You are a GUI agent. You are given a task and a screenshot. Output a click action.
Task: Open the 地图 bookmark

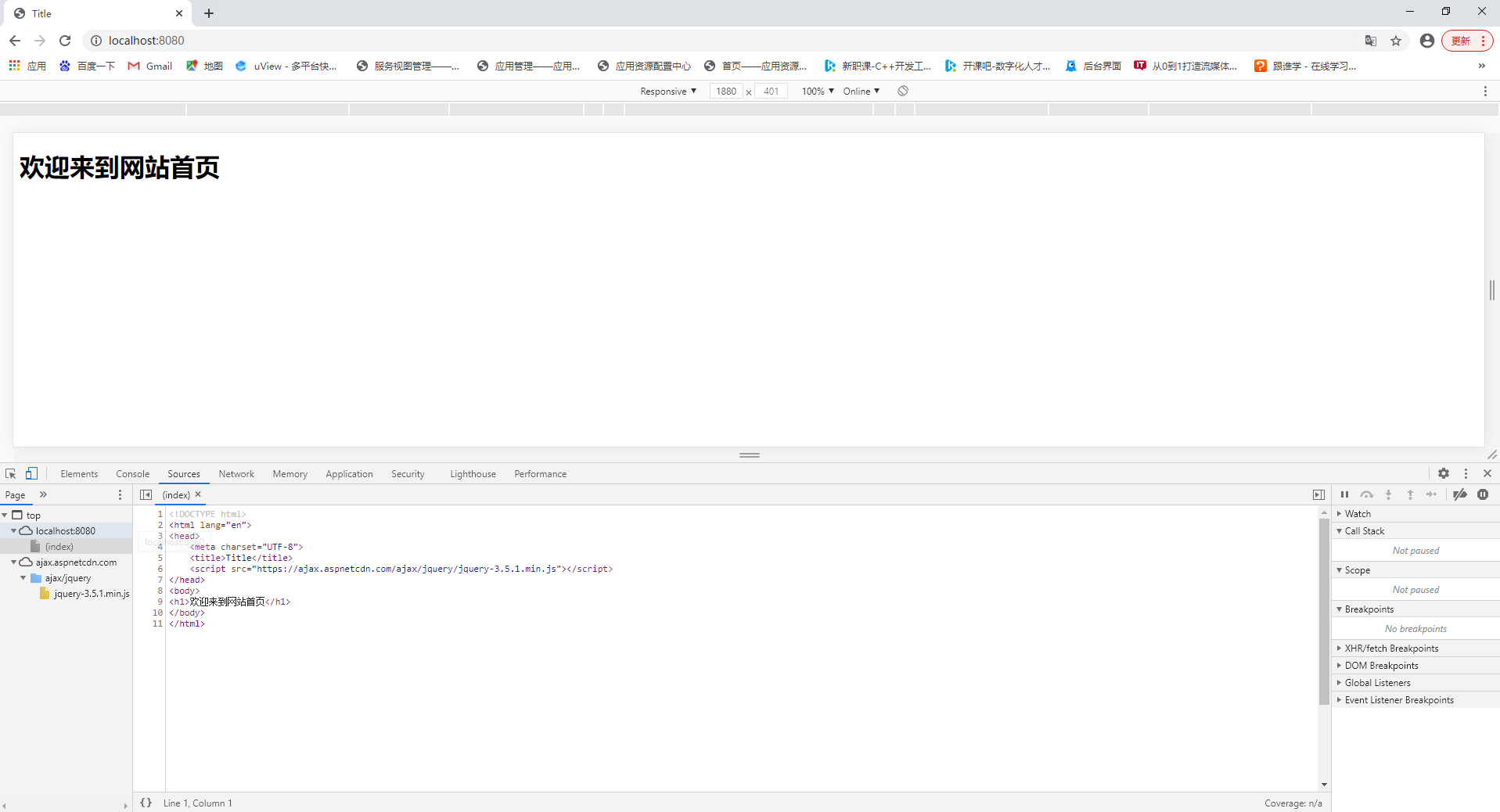[204, 66]
